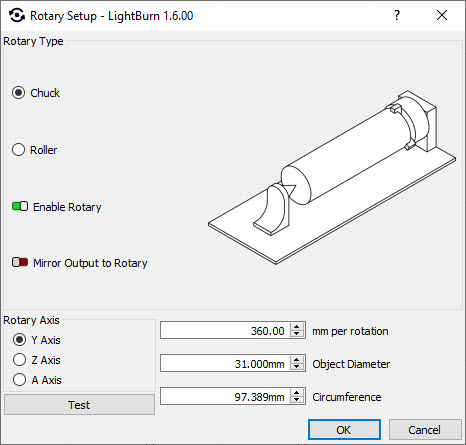Increase Object Diameter with up arrow
Screen dimensions: 466x445
click(297, 359)
